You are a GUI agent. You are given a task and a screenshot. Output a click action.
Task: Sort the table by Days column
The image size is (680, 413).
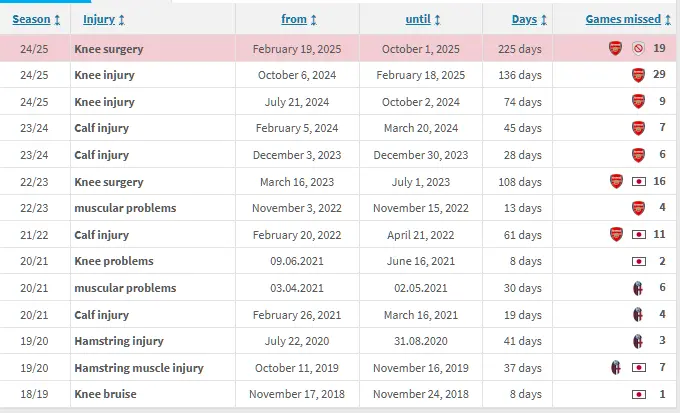[530, 19]
